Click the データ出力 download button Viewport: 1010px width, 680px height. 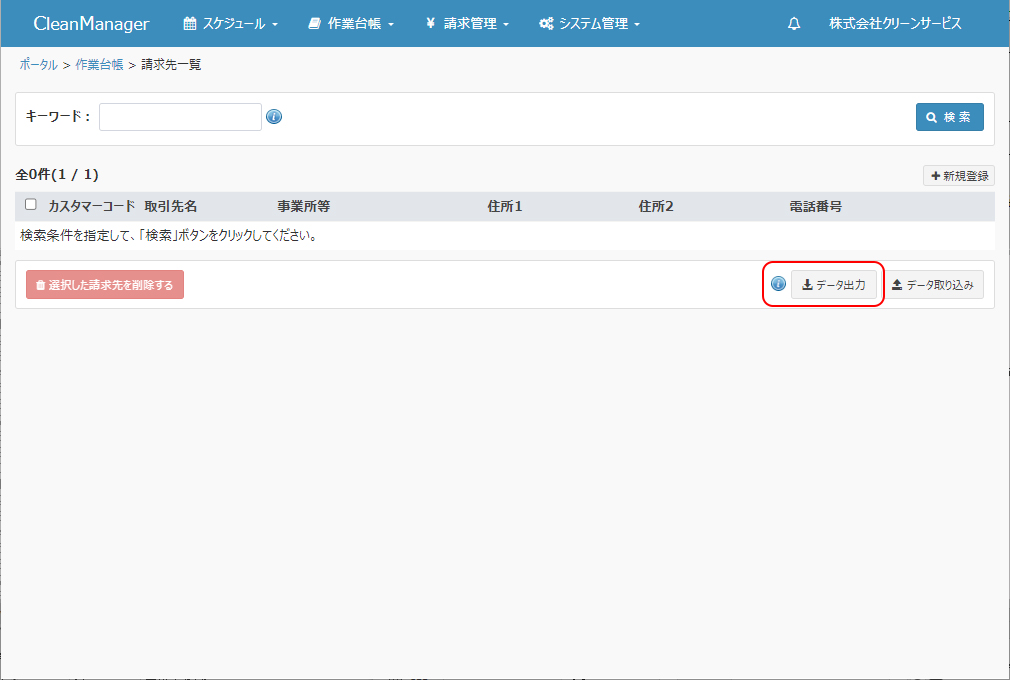pos(834,285)
